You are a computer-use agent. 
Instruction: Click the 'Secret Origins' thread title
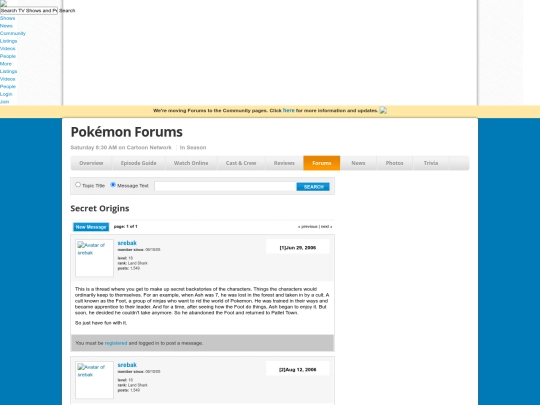(x=100, y=208)
